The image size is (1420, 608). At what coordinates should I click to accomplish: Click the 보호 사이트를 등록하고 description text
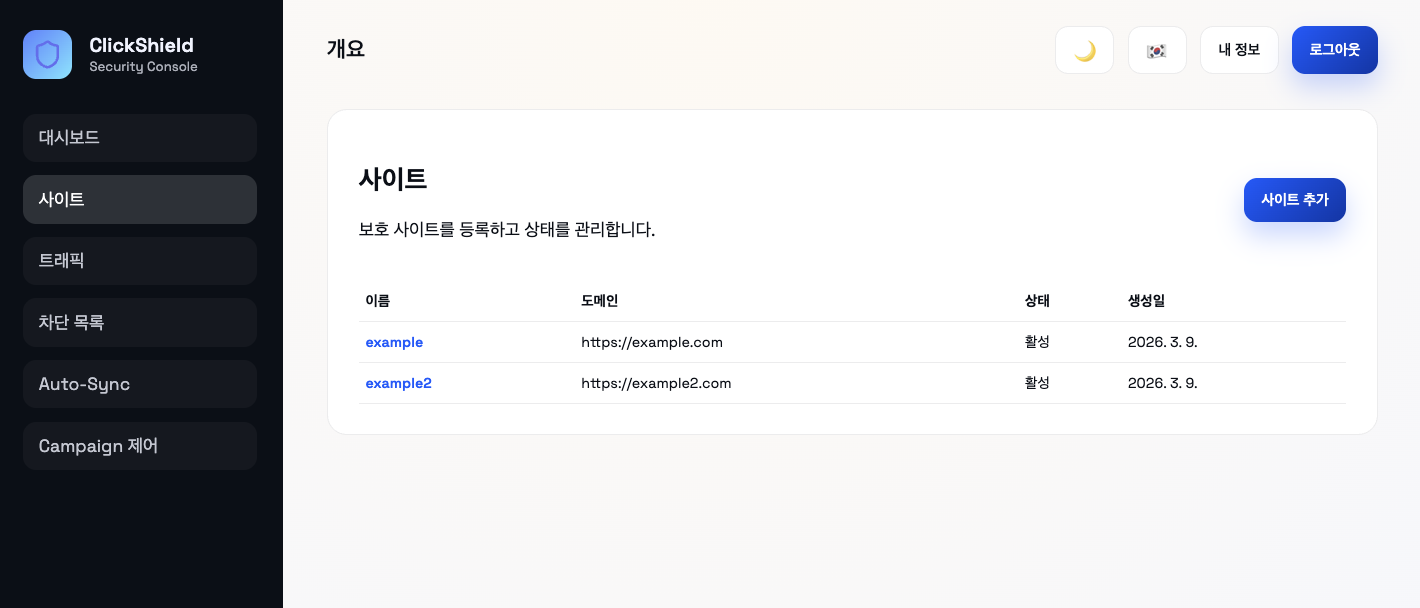point(507,230)
